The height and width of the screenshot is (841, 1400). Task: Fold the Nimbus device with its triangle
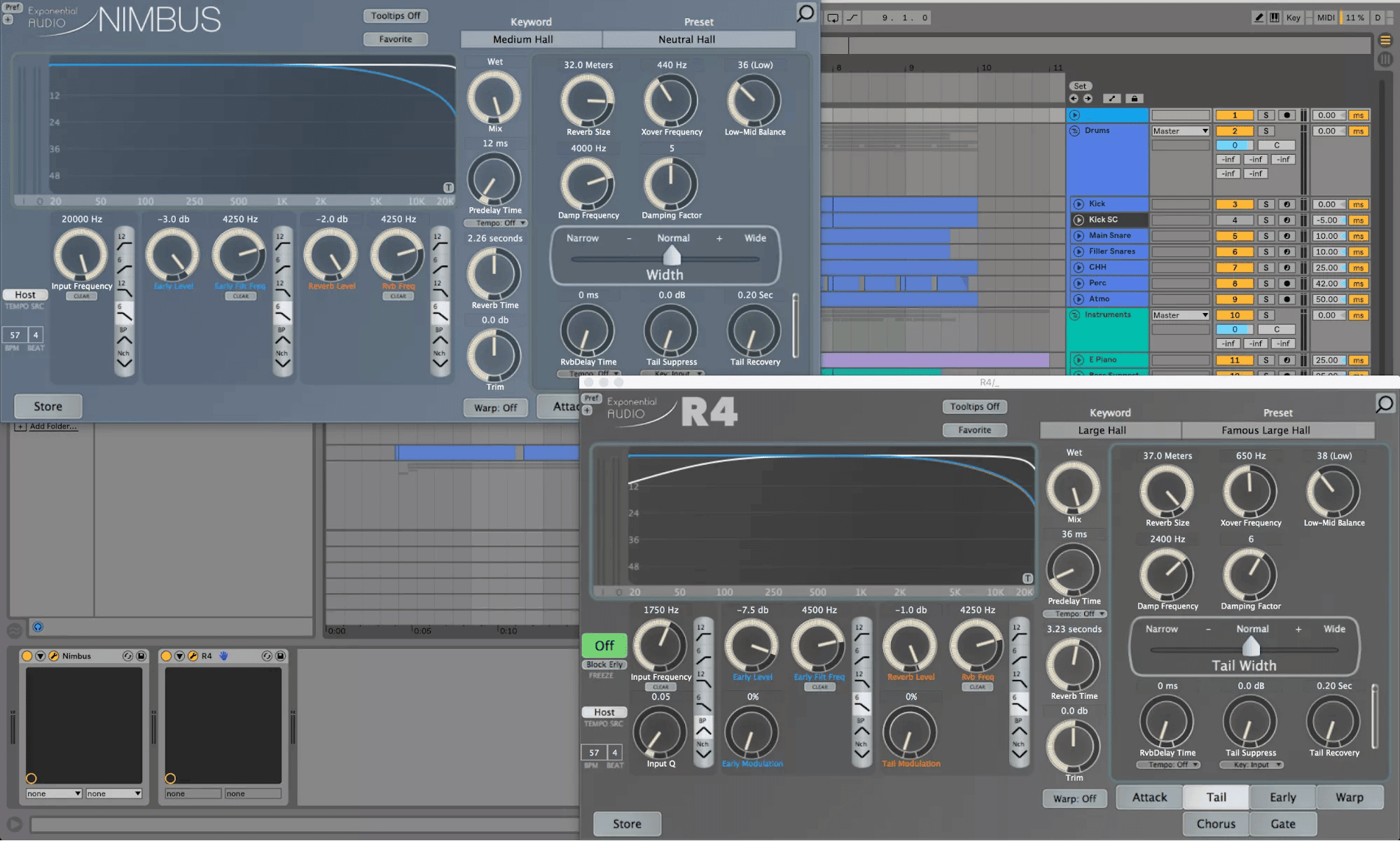(x=40, y=656)
